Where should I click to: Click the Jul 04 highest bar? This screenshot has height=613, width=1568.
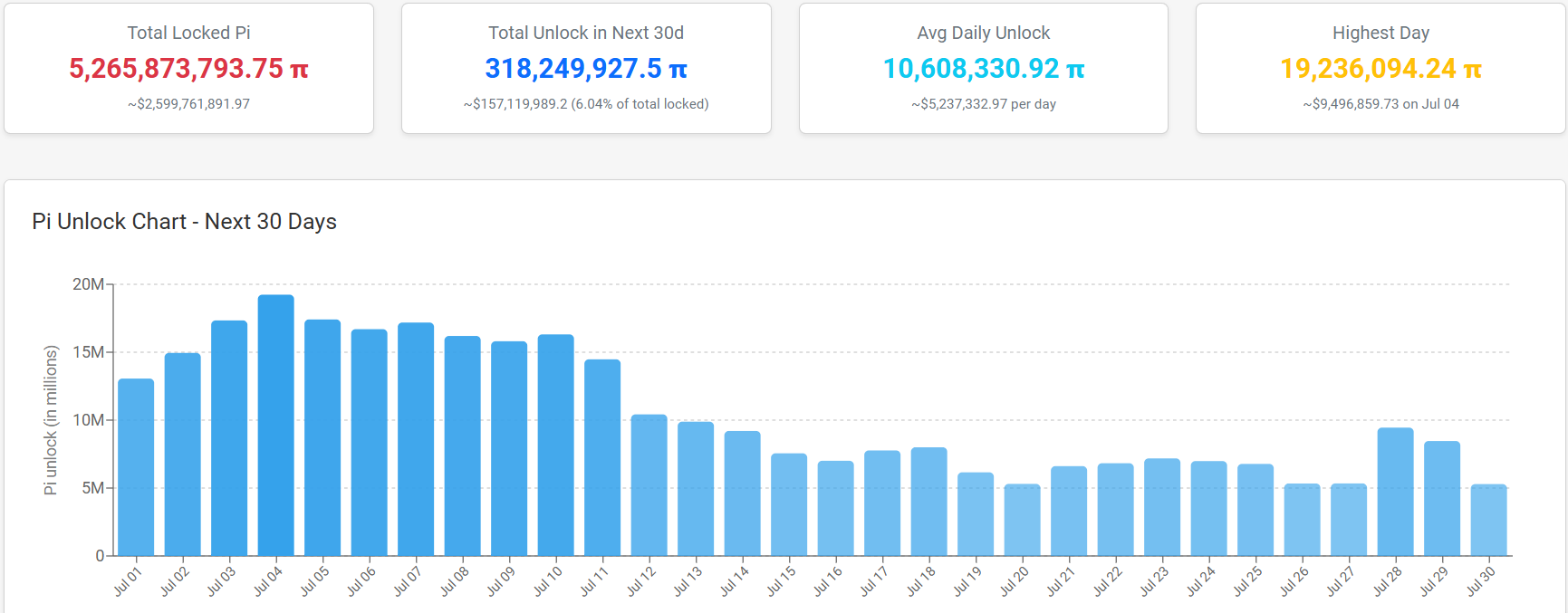point(275,425)
